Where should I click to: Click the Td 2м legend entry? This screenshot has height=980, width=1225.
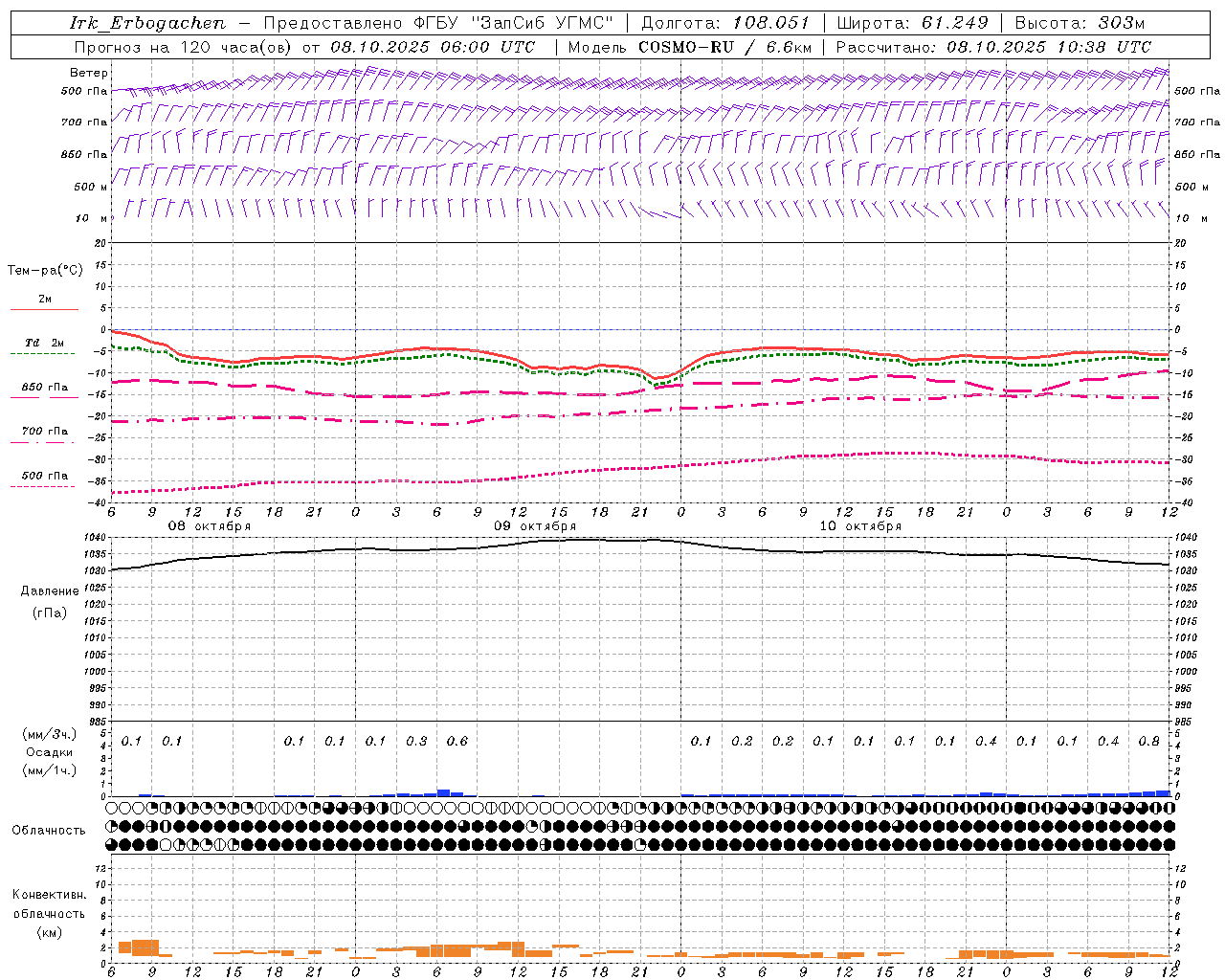(44, 343)
